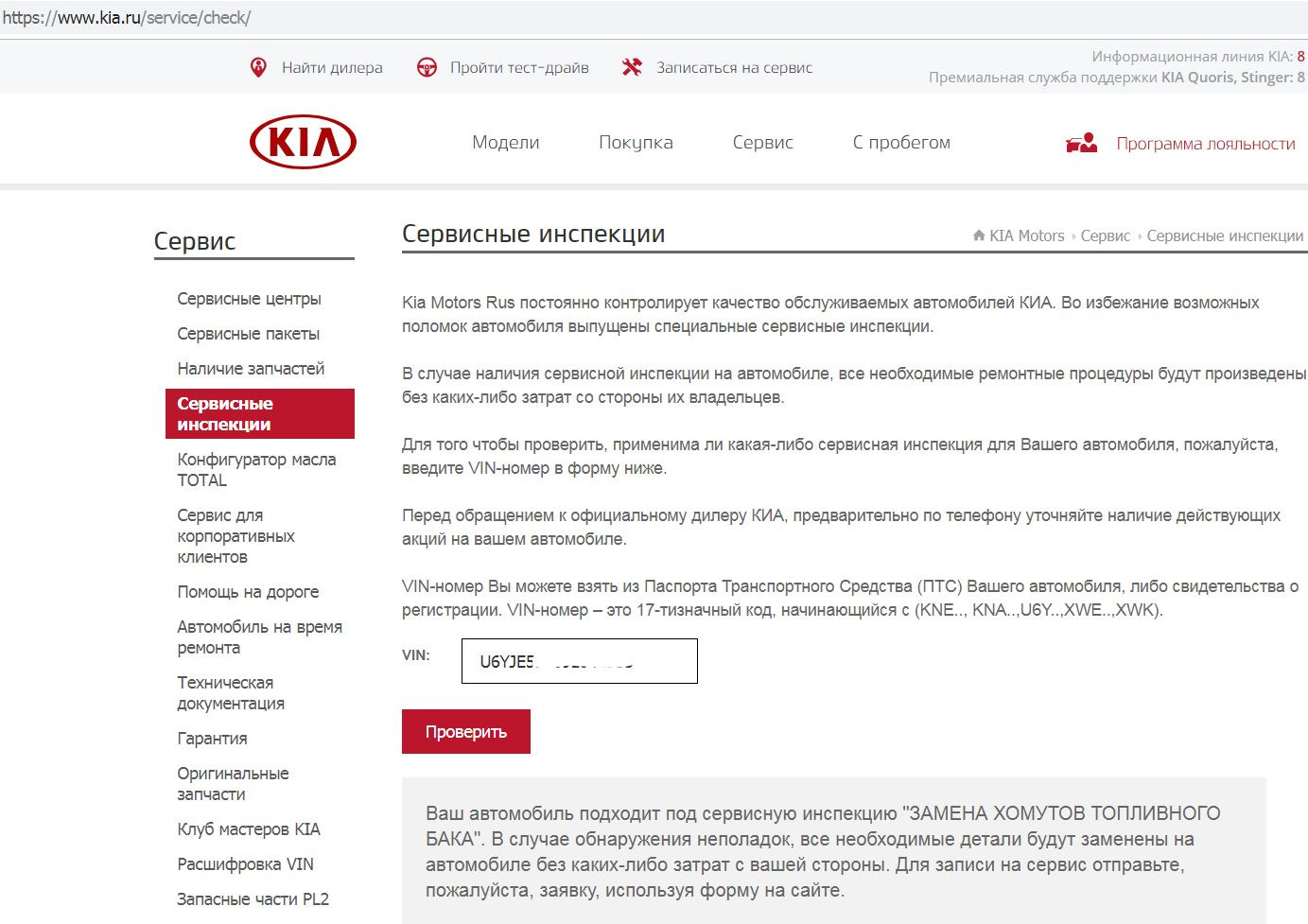This screenshot has width=1308, height=924.
Task: Open Техническая документация in sidebar
Action: point(231,693)
